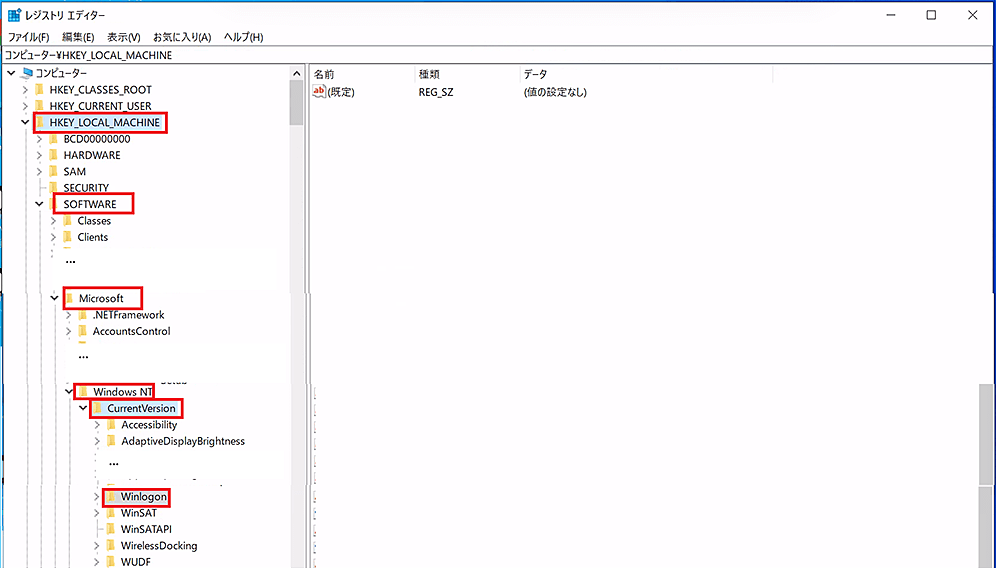Open the お気に入り(A) menu

(x=182, y=37)
